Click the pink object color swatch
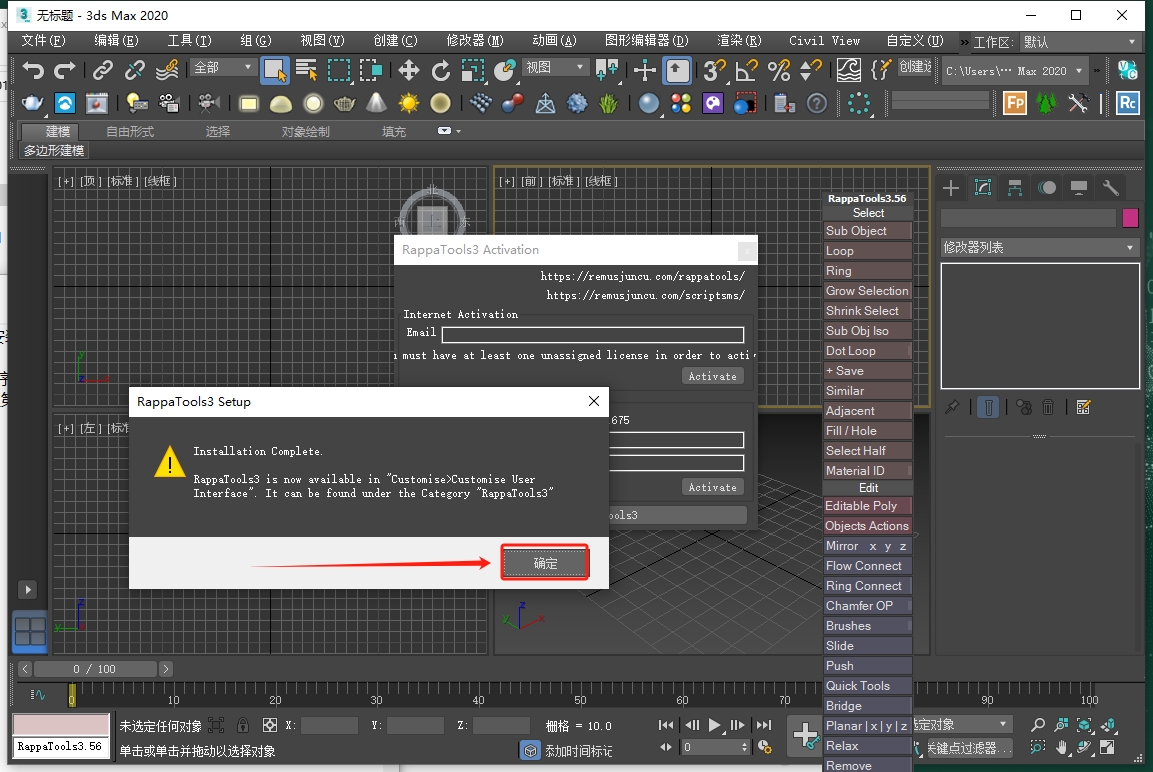This screenshot has height=772, width=1153. click(x=1130, y=217)
